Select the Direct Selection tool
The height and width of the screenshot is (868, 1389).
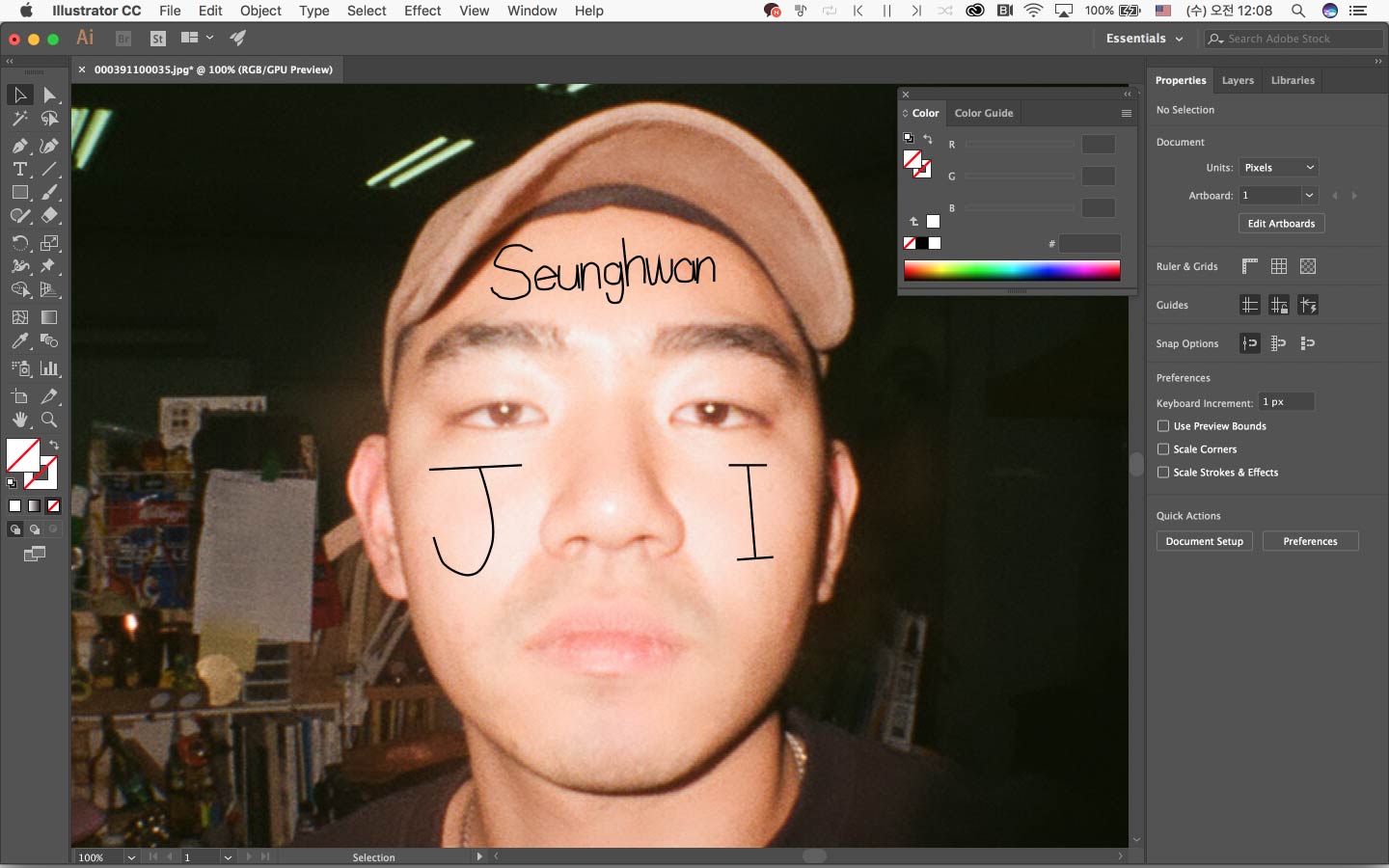(x=50, y=95)
